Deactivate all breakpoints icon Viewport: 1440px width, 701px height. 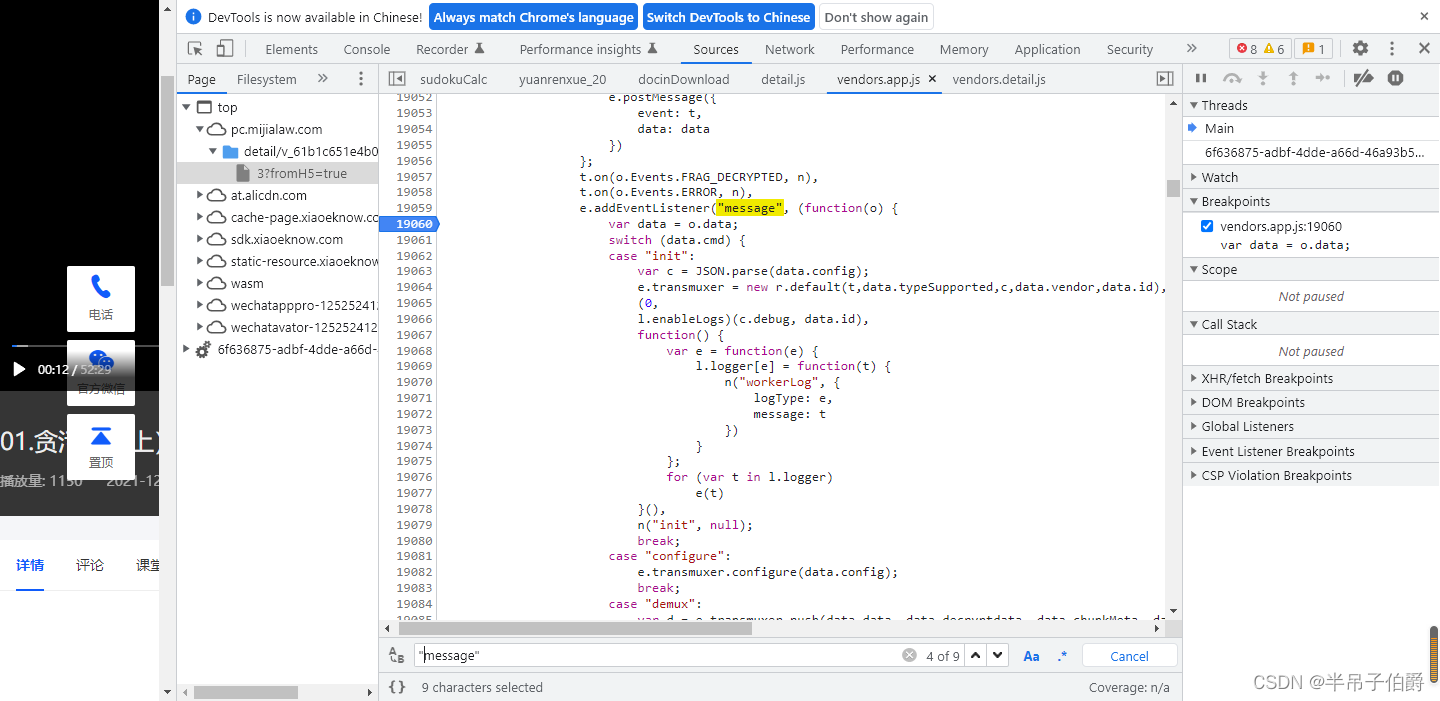pos(1363,78)
